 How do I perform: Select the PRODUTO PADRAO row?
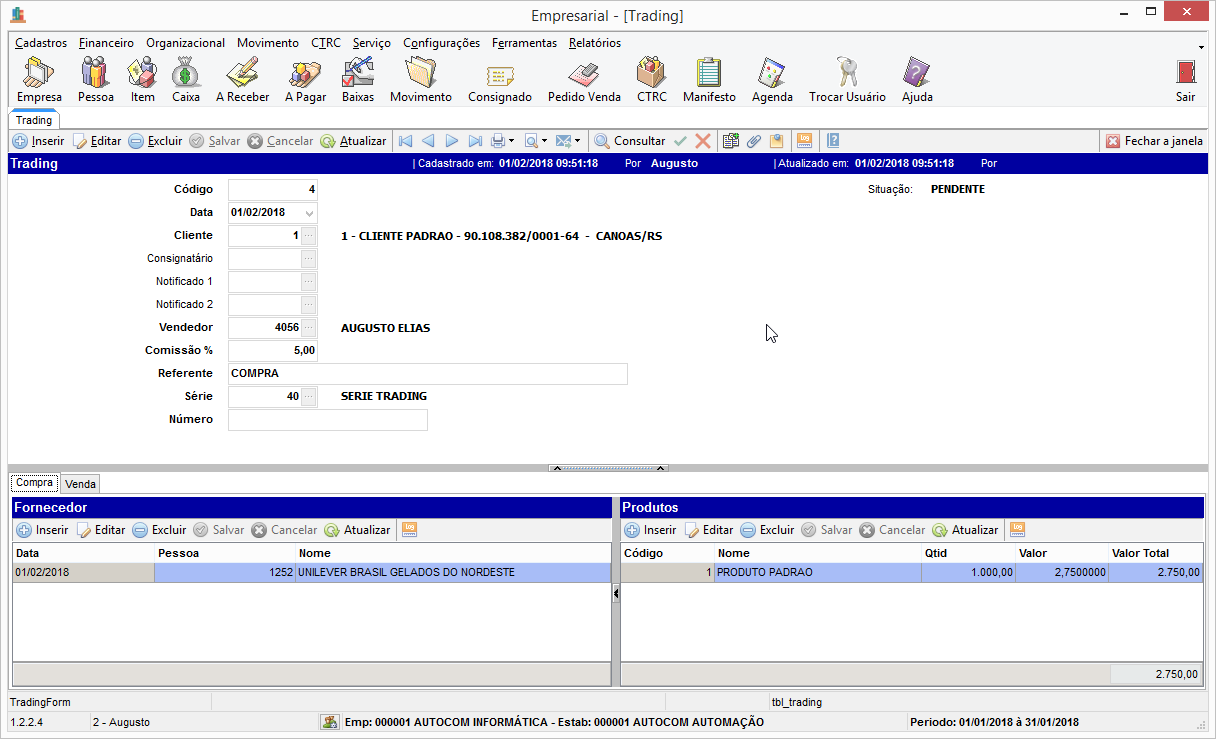818,573
